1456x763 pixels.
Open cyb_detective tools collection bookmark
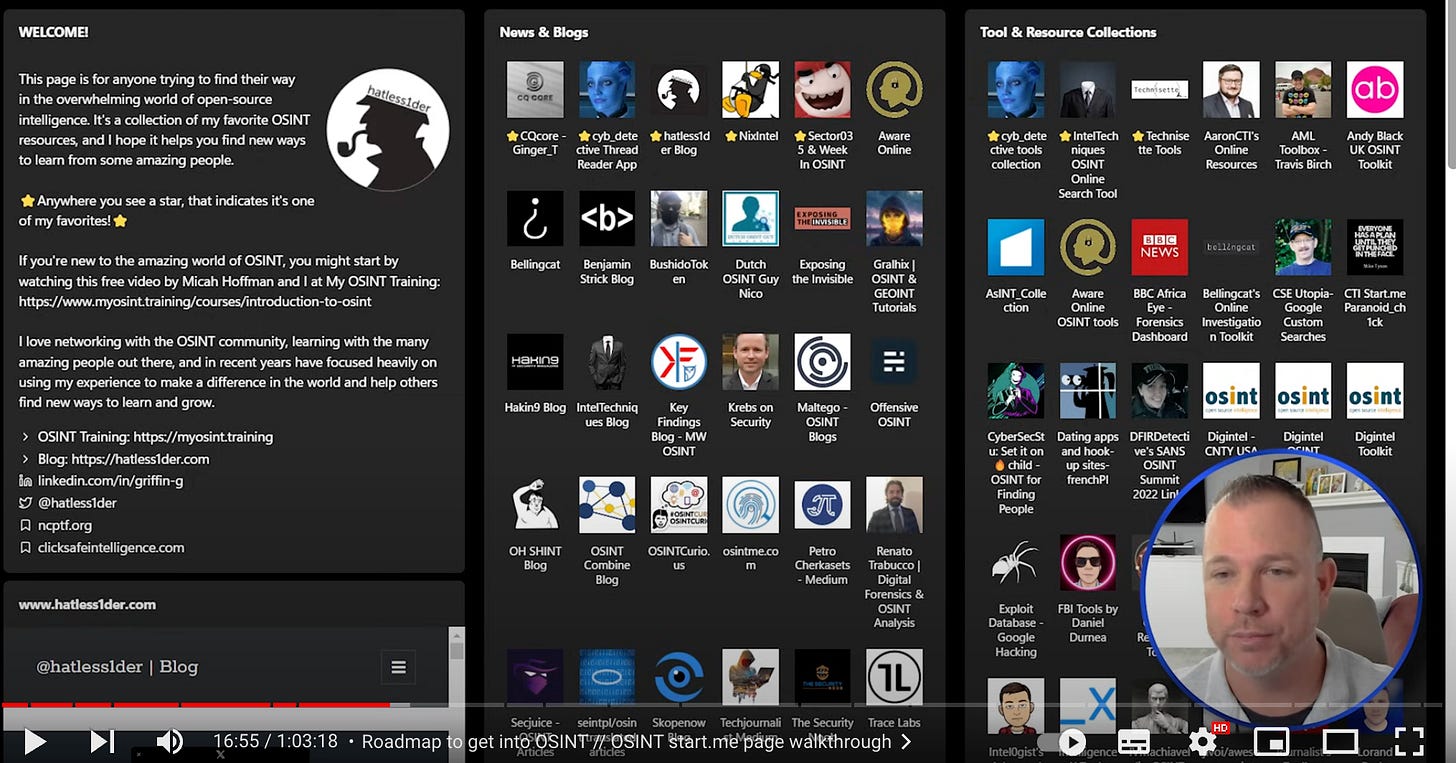[x=1016, y=90]
